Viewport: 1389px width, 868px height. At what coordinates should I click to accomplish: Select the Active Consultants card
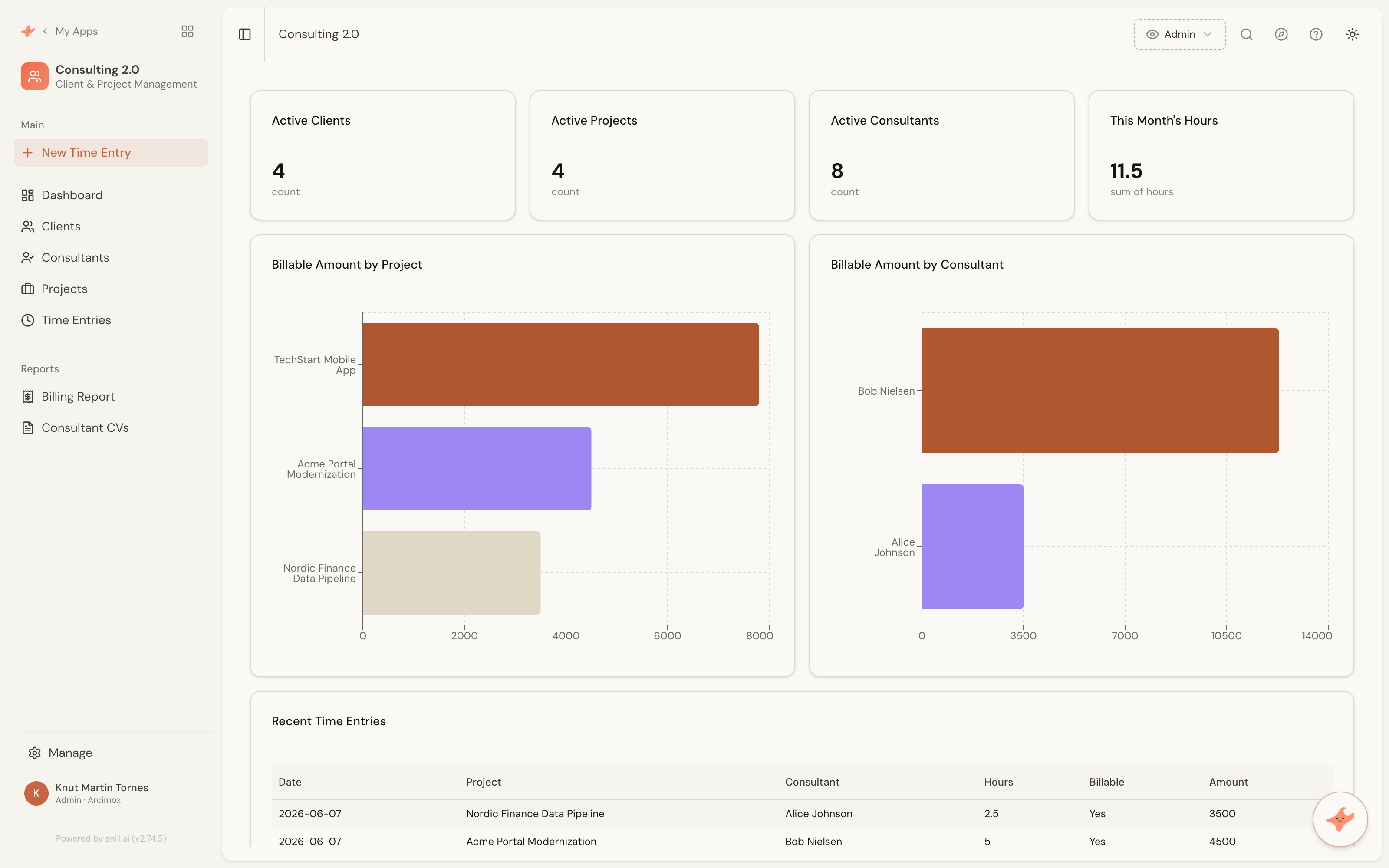[941, 155]
